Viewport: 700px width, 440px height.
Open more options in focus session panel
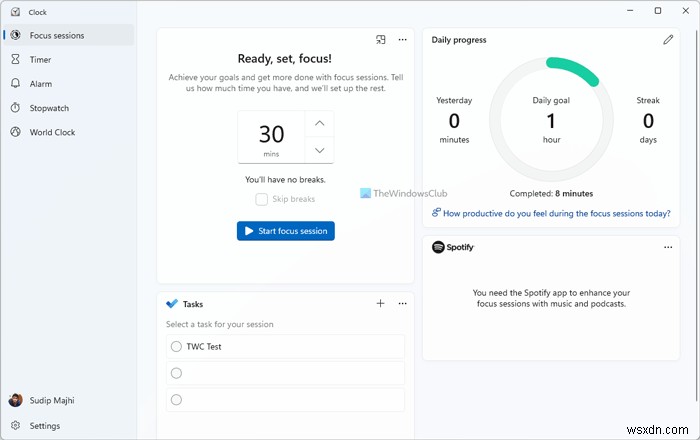pyautogui.click(x=403, y=40)
